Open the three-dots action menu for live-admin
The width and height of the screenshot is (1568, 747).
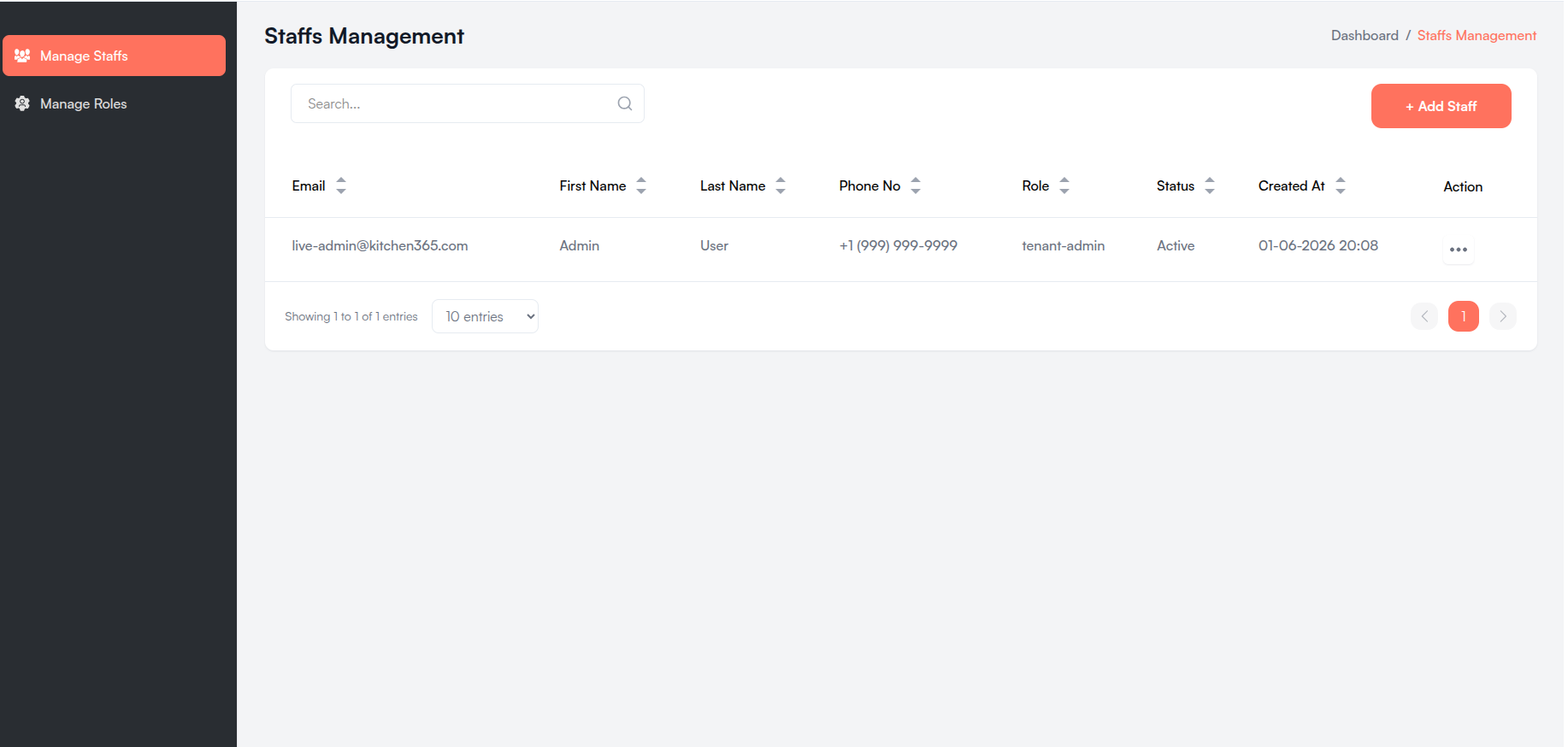(x=1459, y=250)
